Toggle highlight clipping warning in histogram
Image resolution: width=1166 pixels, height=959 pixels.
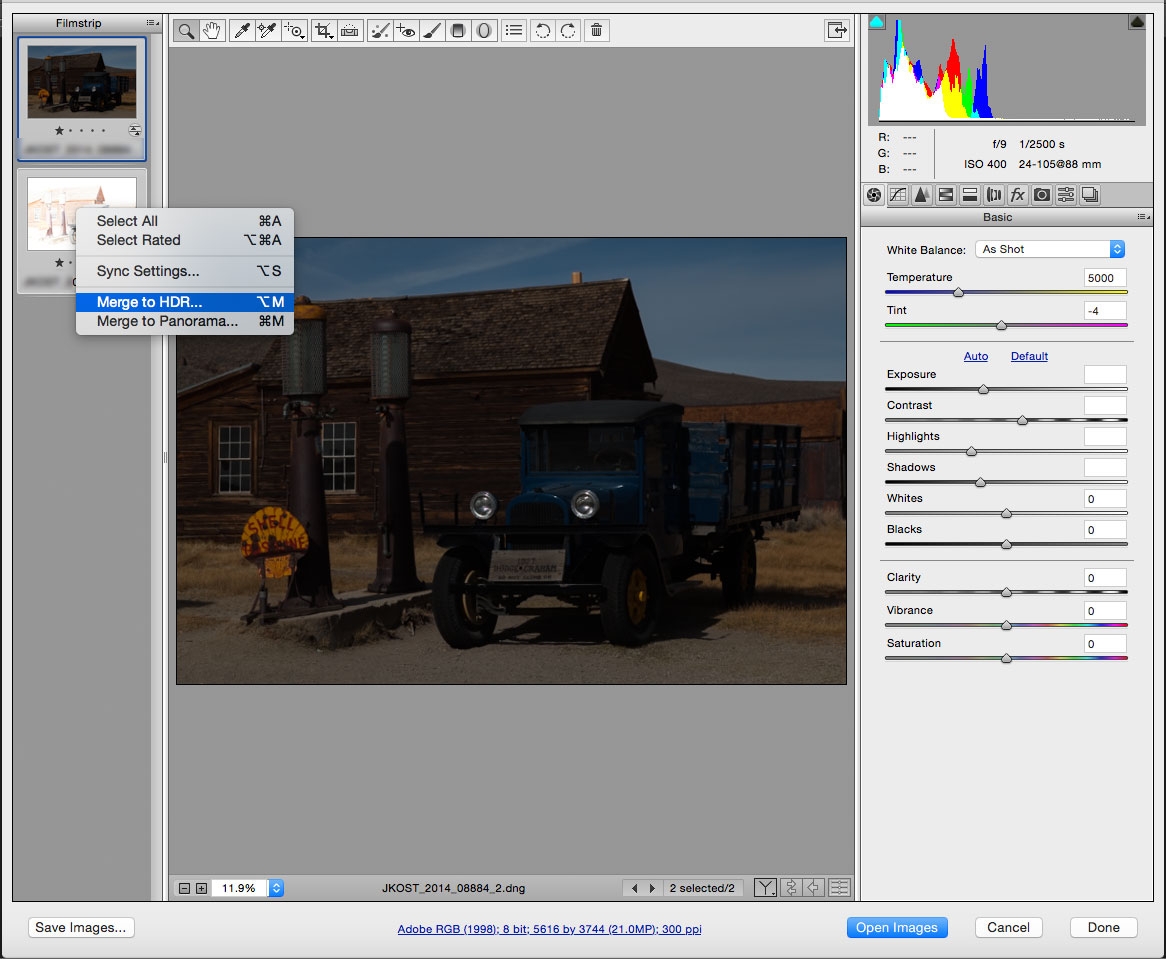click(1137, 22)
